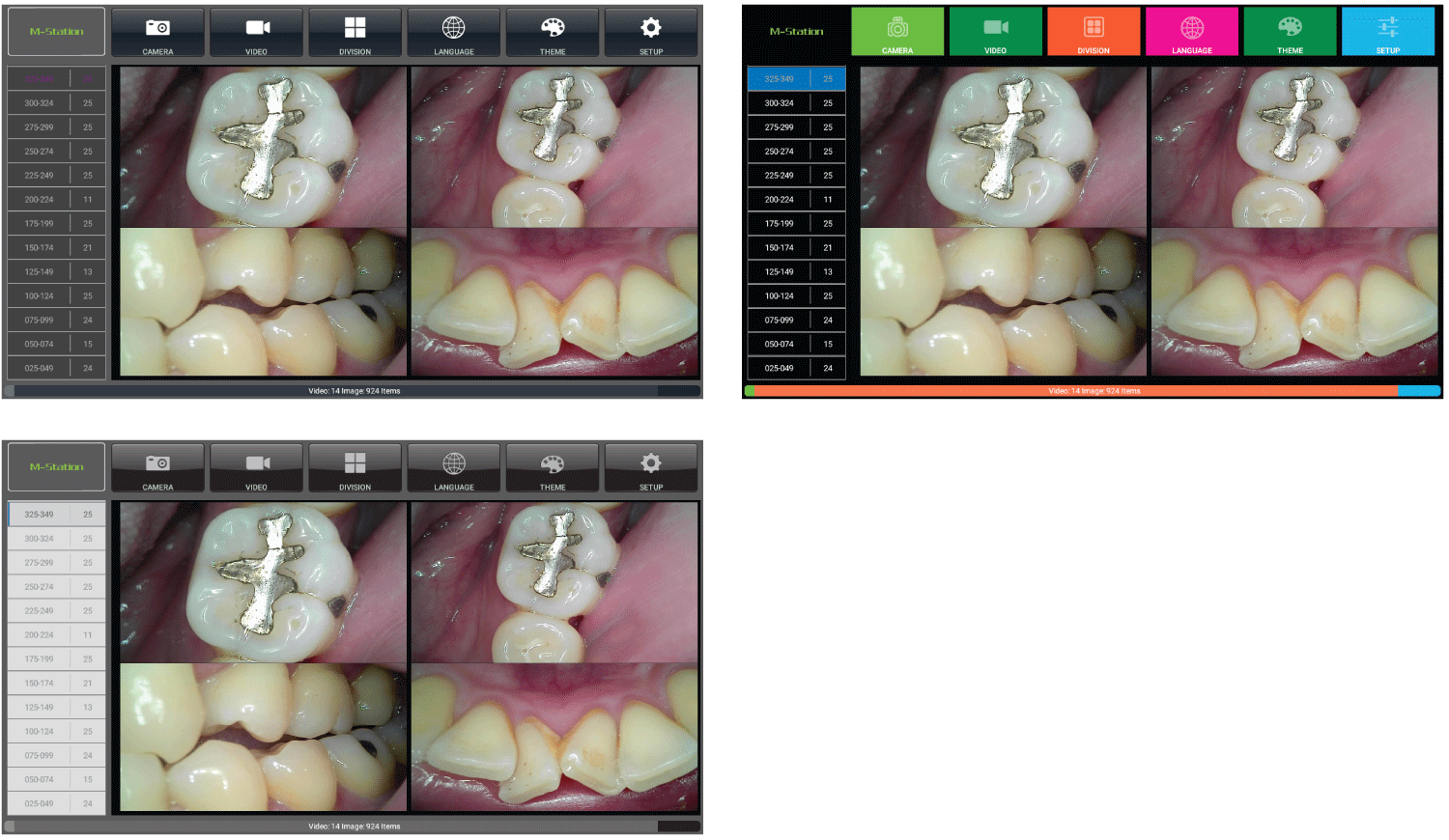
Task: Select the pink LANGUAGE globe icon
Action: tap(1192, 32)
